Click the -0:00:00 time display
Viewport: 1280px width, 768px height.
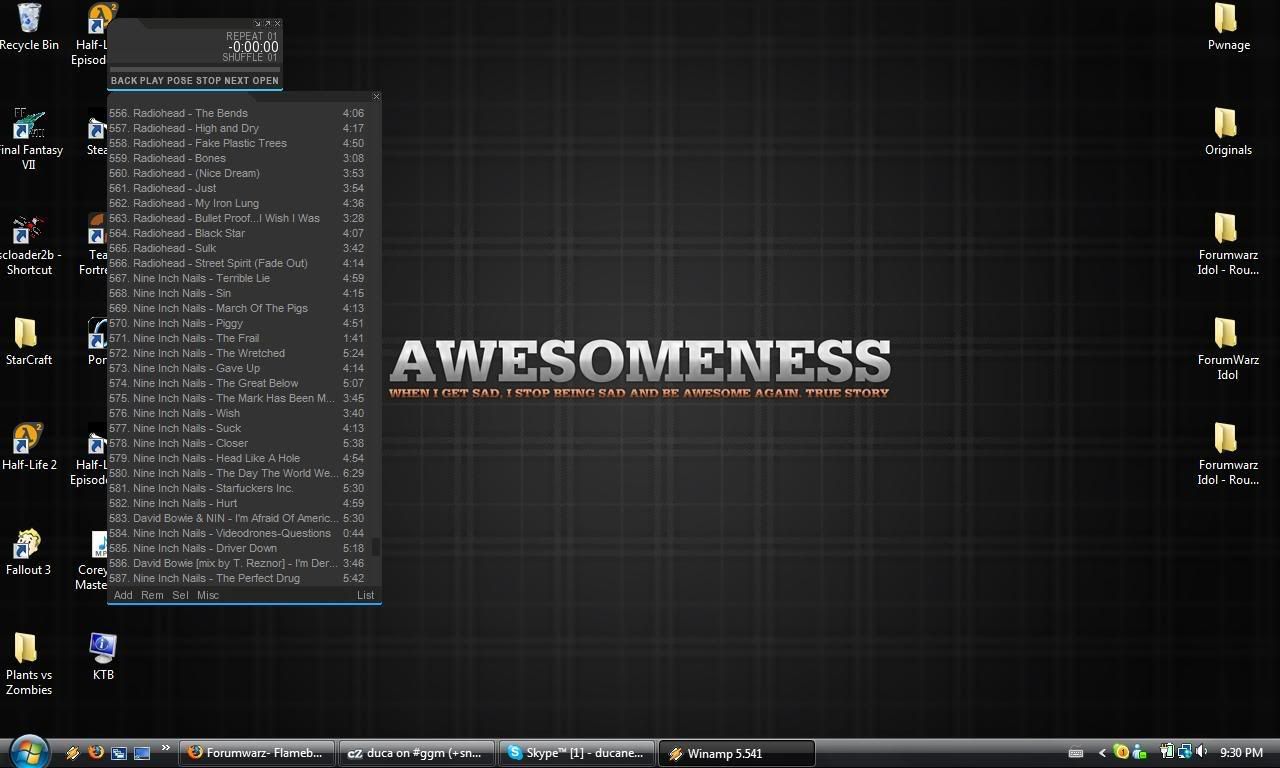tap(253, 47)
